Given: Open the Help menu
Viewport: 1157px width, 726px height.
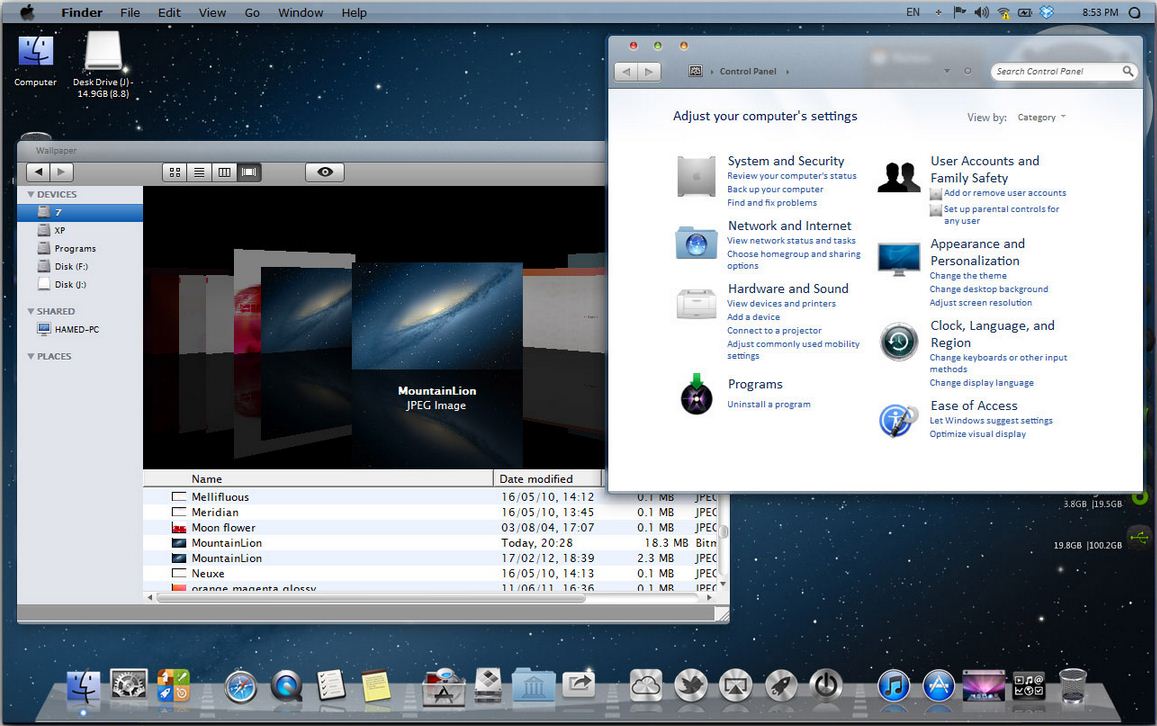Looking at the screenshot, I should coord(354,13).
